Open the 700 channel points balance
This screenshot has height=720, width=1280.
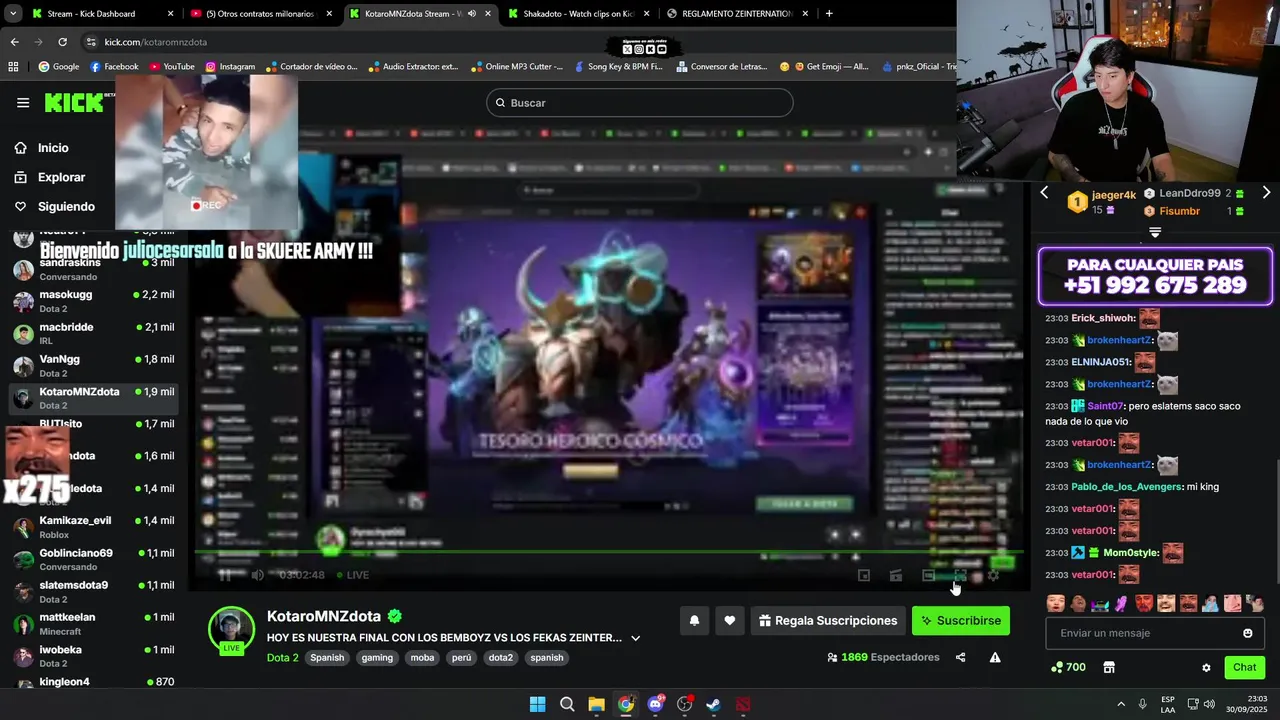tap(1068, 667)
